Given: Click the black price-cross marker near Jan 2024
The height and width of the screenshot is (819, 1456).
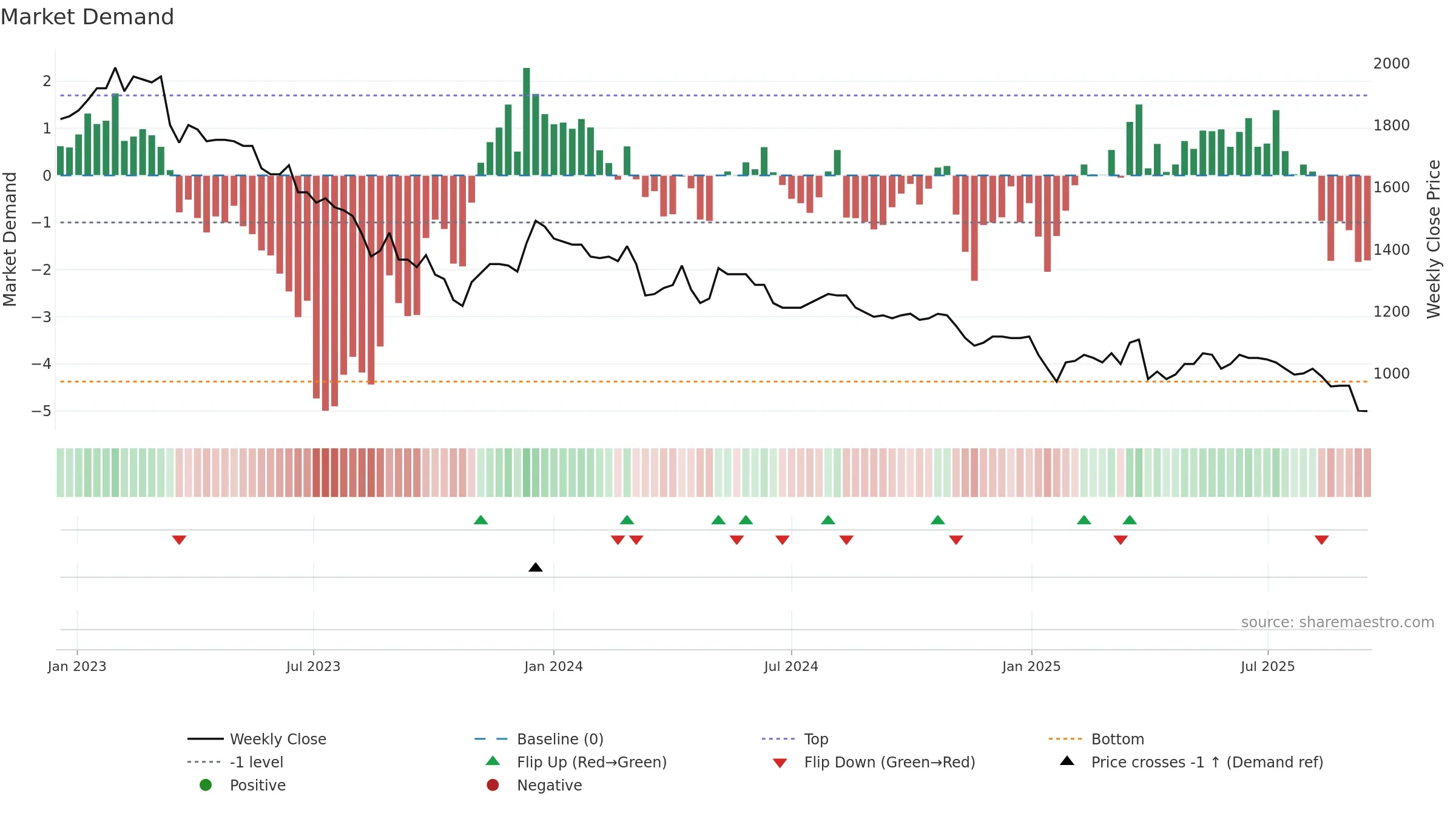Looking at the screenshot, I should click(536, 567).
